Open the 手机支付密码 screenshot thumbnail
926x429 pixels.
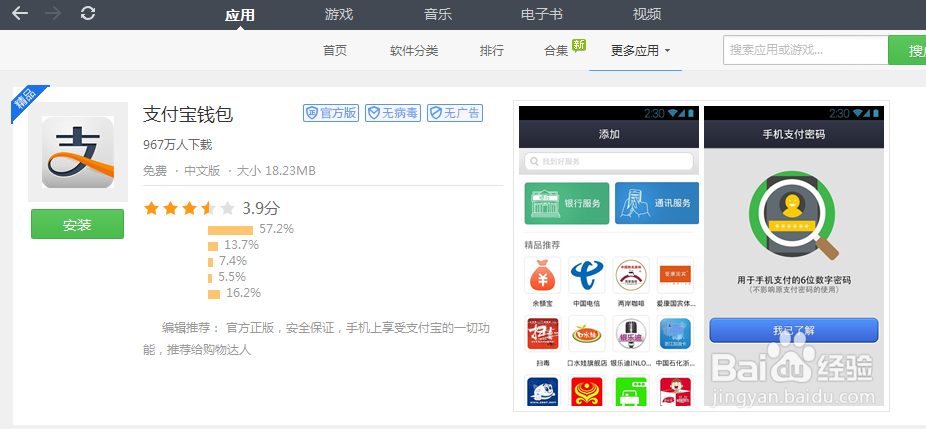[x=794, y=256]
